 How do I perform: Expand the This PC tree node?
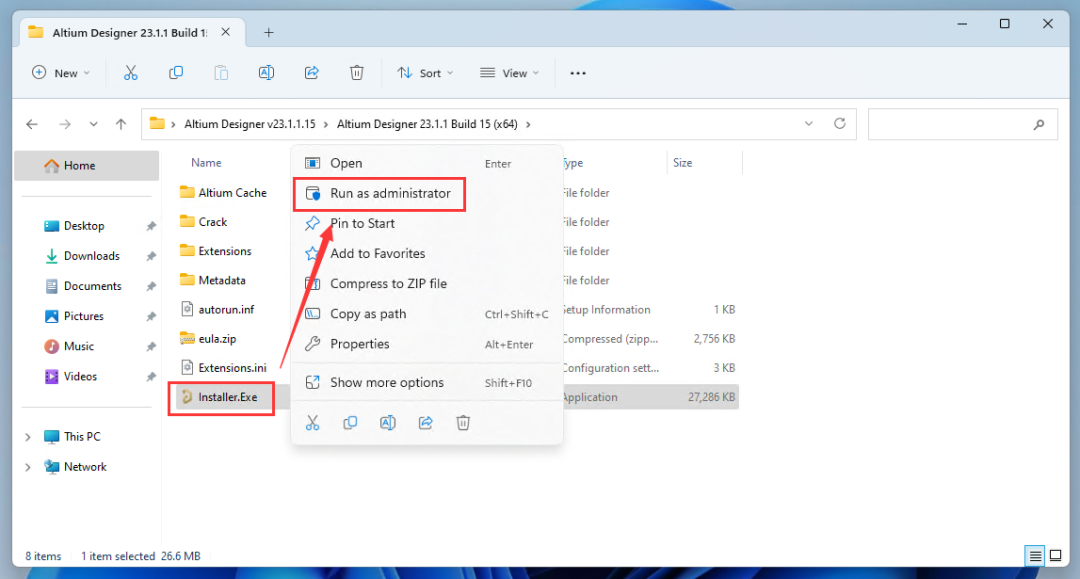click(x=28, y=437)
